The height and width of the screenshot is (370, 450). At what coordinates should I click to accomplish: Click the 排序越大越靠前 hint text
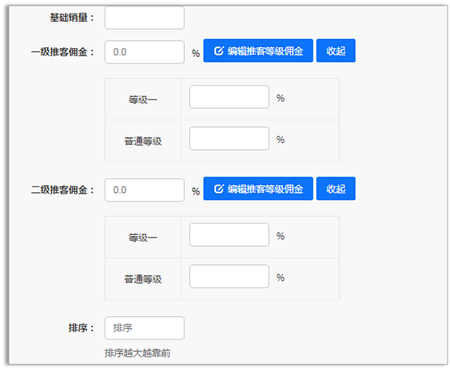coord(137,353)
